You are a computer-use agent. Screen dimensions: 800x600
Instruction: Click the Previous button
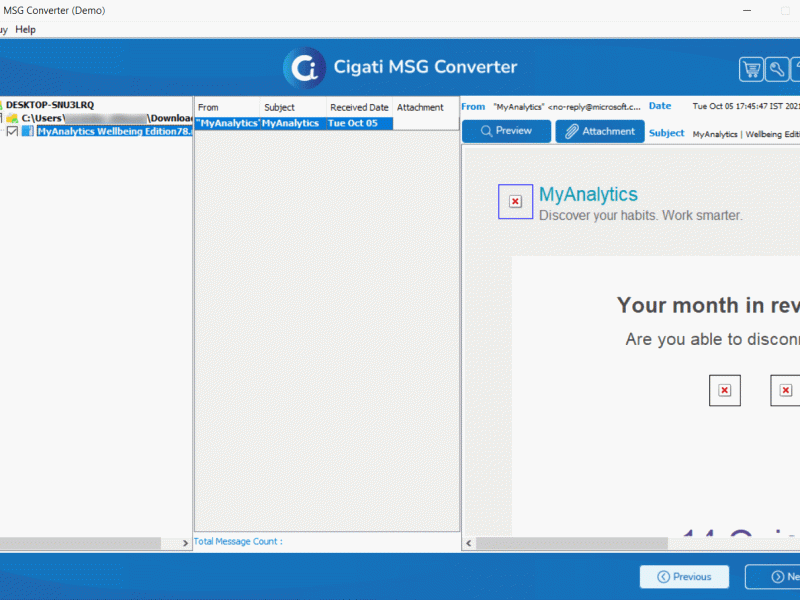684,577
